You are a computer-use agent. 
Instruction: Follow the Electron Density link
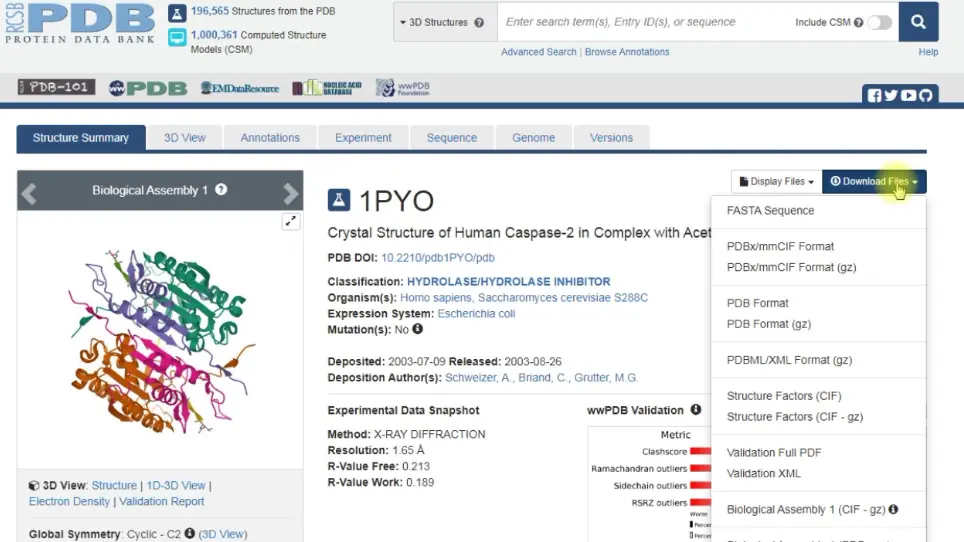click(69, 501)
